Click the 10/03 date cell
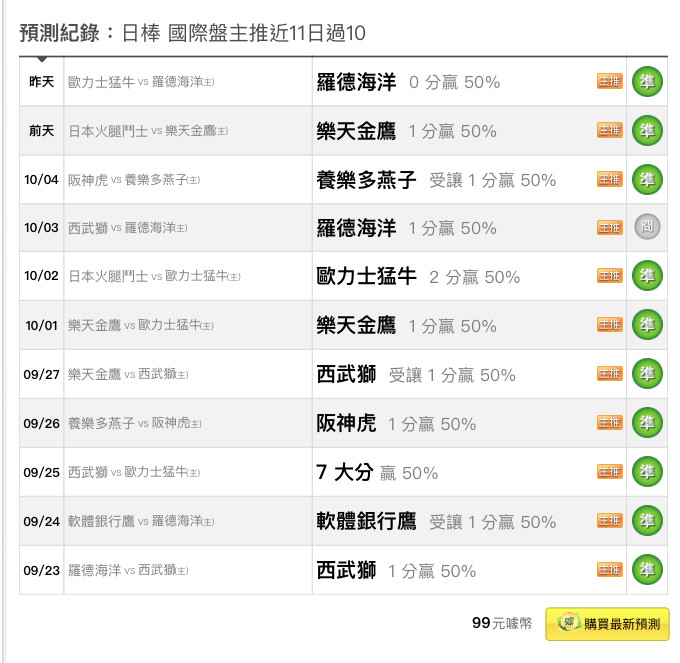 42,227
